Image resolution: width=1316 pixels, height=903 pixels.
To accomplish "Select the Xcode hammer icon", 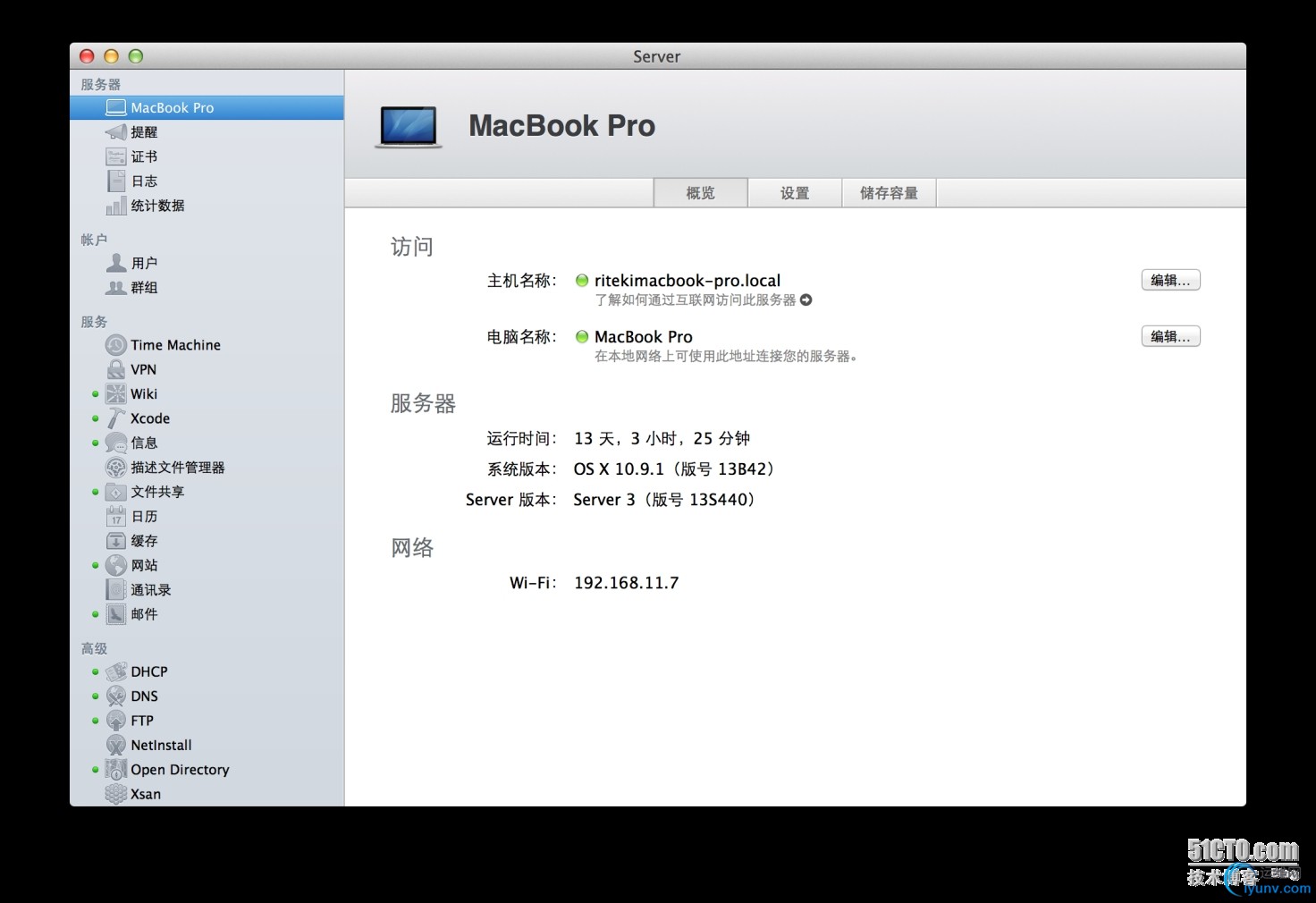I will click(116, 418).
